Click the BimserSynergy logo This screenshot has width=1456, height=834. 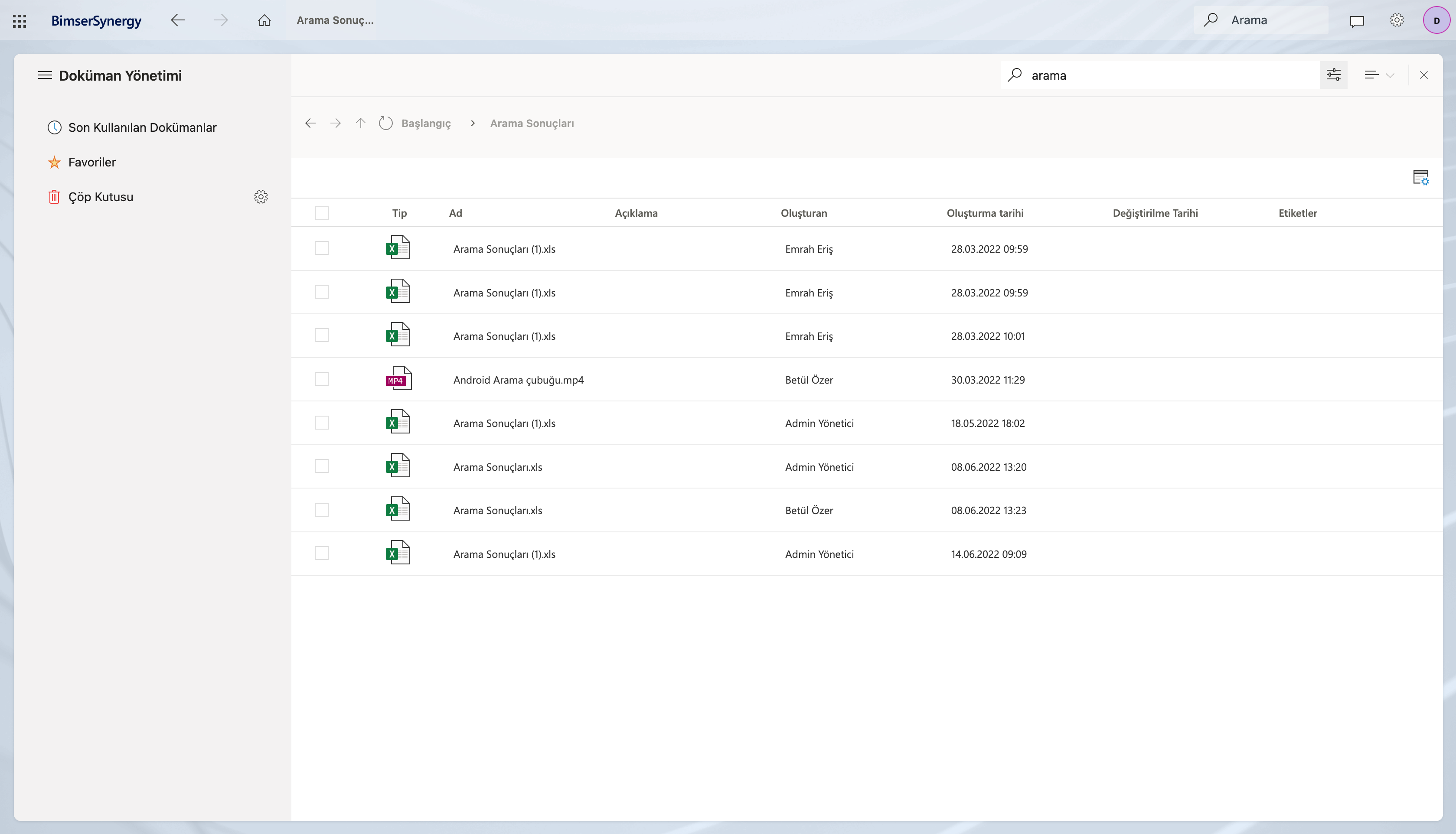coord(96,21)
